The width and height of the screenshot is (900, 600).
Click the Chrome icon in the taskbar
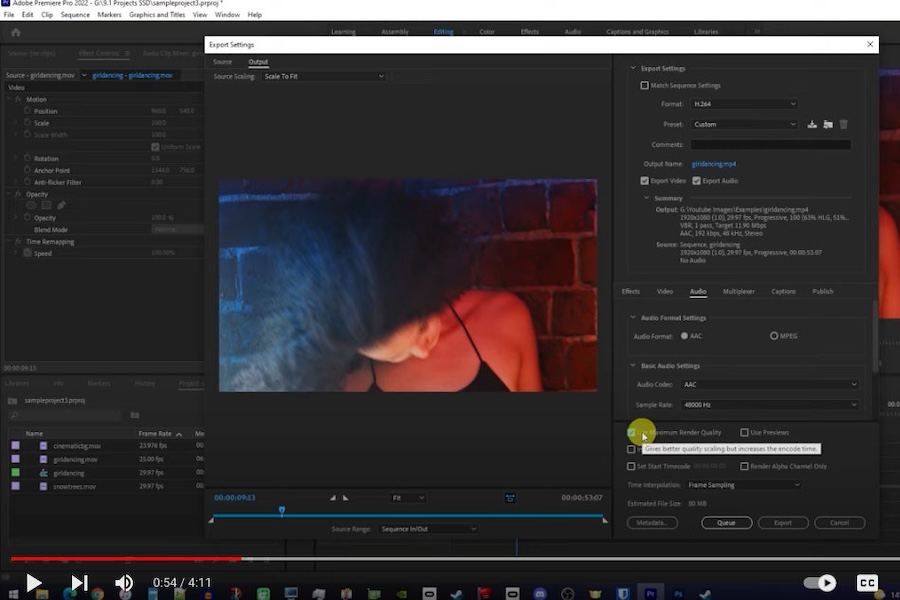[x=97, y=594]
